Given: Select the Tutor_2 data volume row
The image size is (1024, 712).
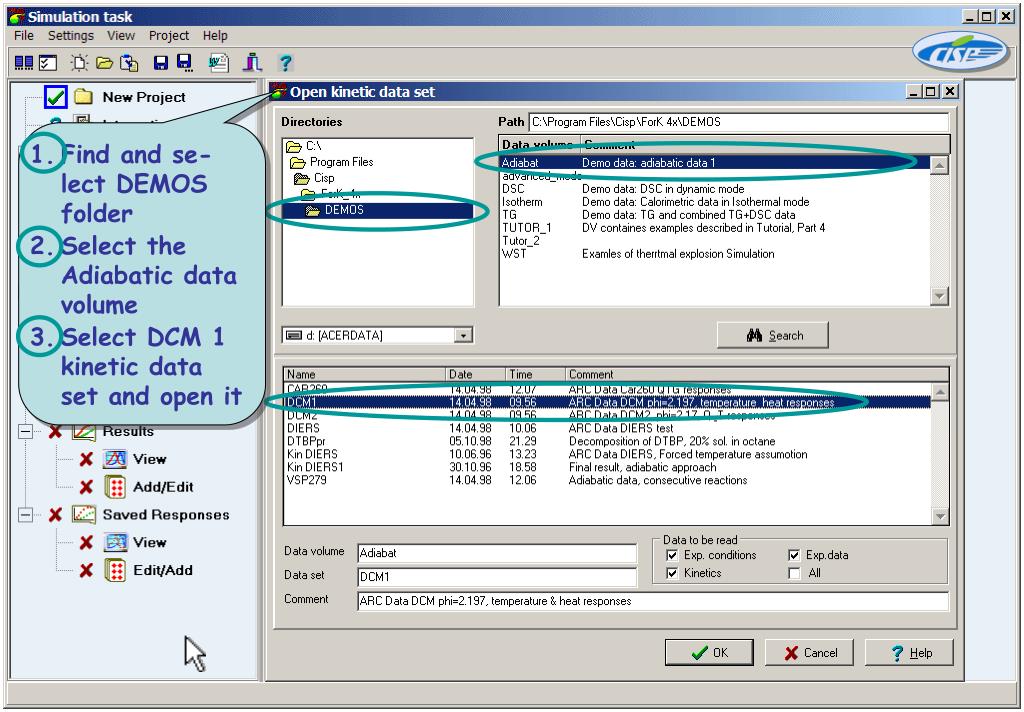Looking at the screenshot, I should 714,241.
